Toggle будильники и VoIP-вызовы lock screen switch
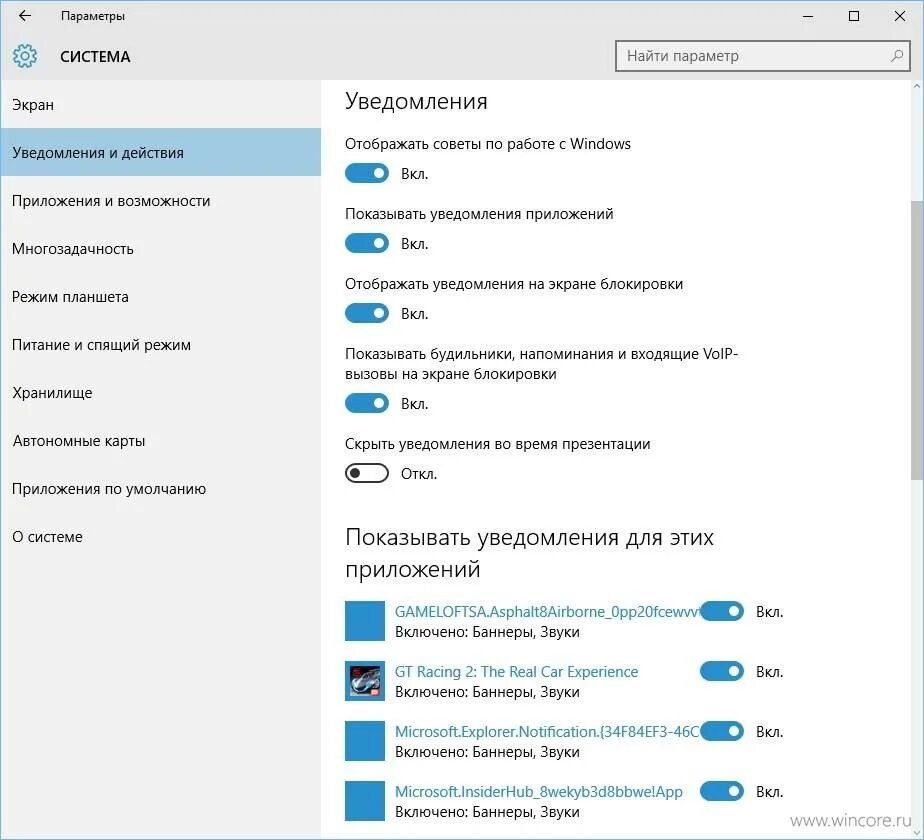This screenshot has height=840, width=924. (367, 403)
